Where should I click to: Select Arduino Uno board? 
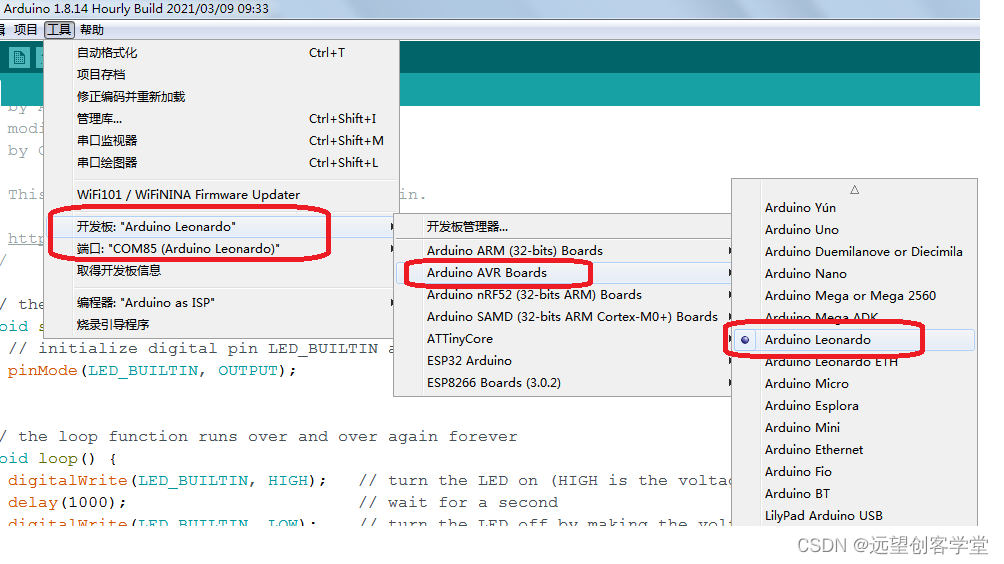point(854,230)
